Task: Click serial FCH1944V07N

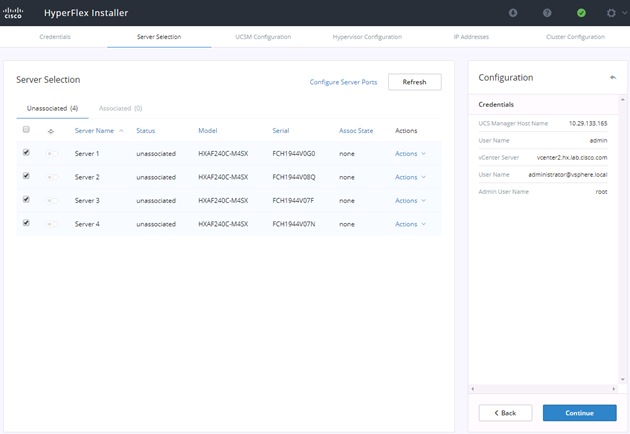Action: pyautogui.click(x=294, y=224)
